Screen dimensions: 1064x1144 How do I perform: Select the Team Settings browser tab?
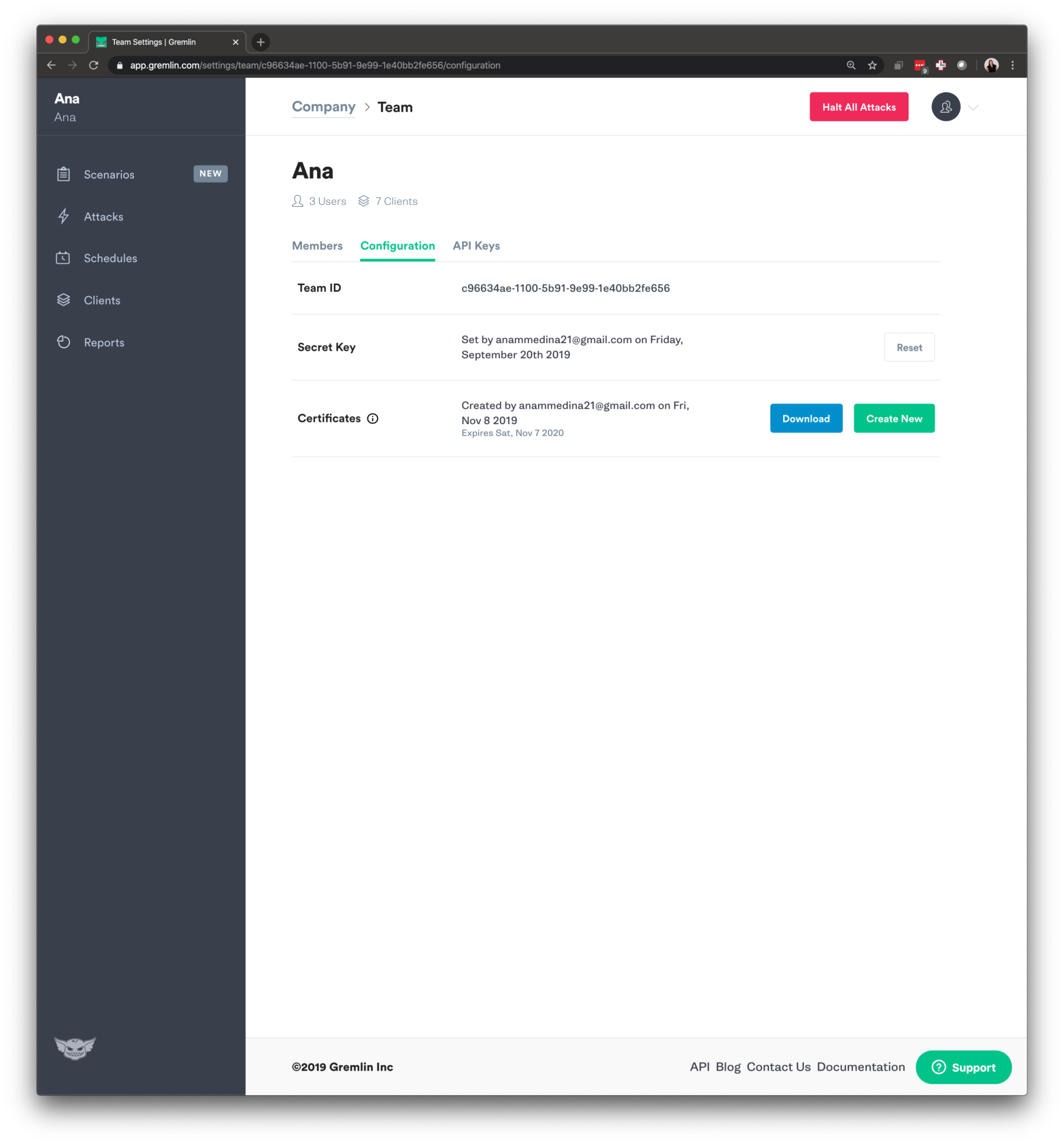tap(167, 42)
